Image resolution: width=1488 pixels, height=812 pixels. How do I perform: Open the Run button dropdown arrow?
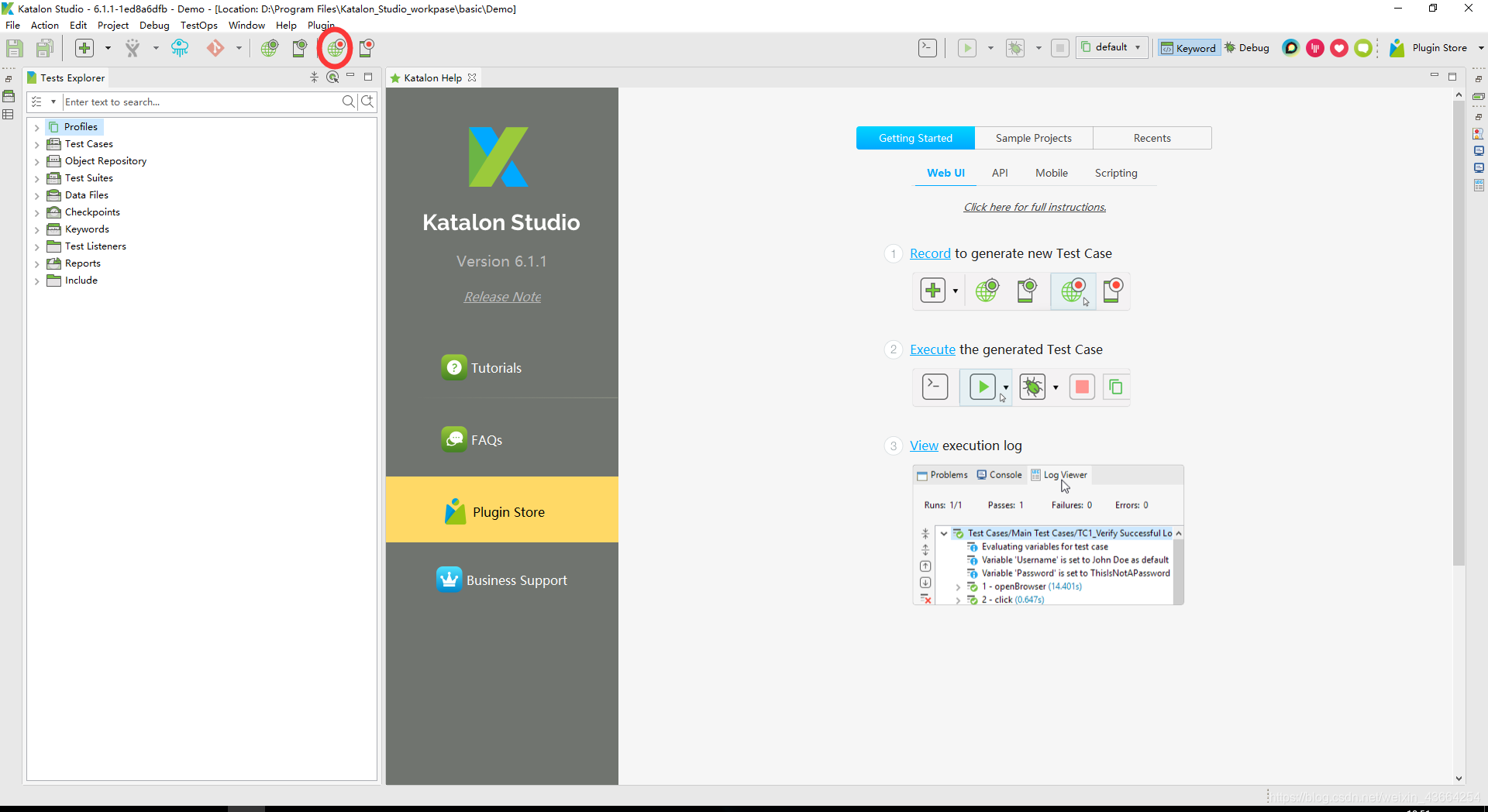point(990,48)
